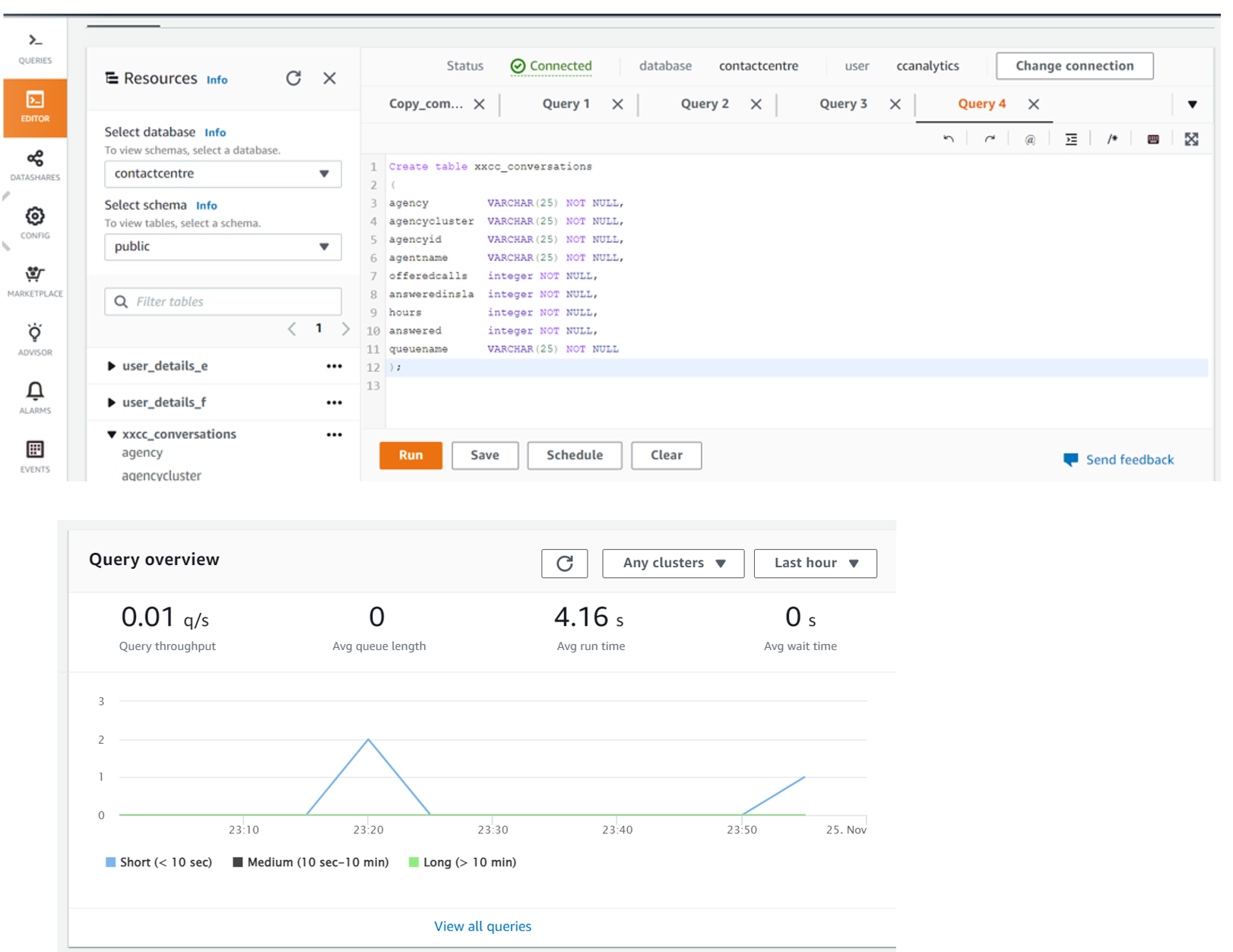Viewport: 1233px width, 952px height.
Task: Open the Marketplace sidebar icon
Action: click(35, 281)
